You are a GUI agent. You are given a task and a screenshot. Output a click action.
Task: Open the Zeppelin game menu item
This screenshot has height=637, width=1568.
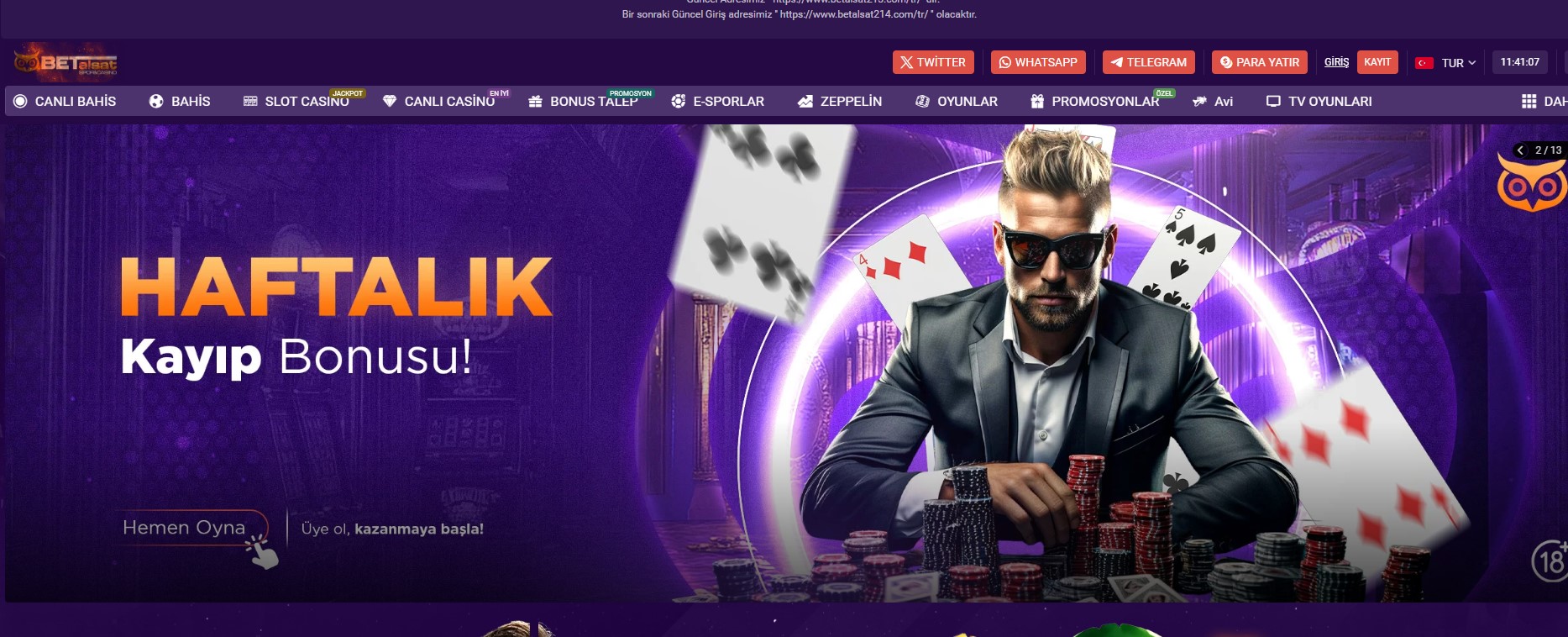[x=840, y=101]
